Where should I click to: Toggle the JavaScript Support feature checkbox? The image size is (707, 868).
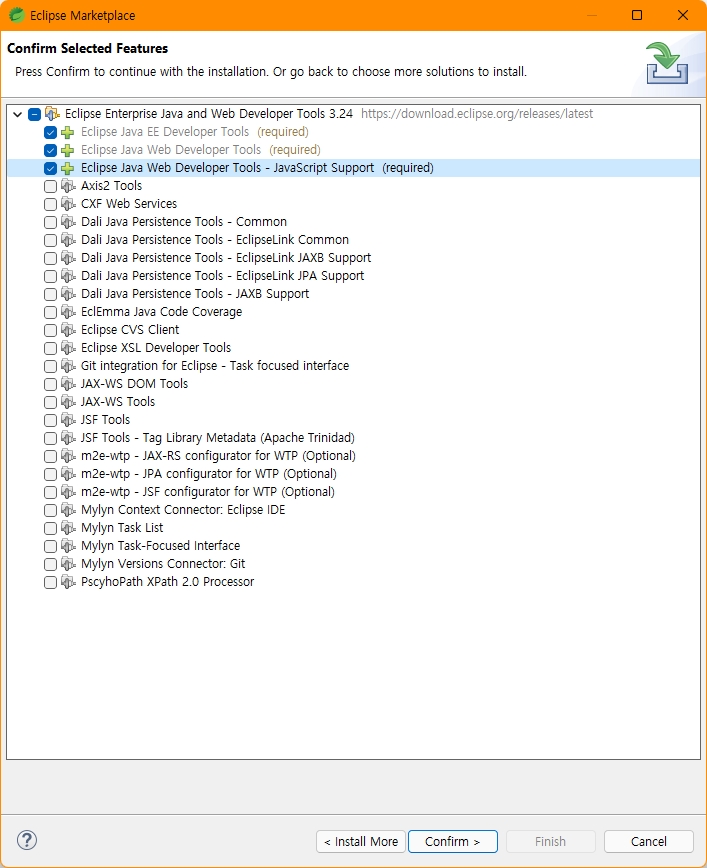pyautogui.click(x=50, y=168)
